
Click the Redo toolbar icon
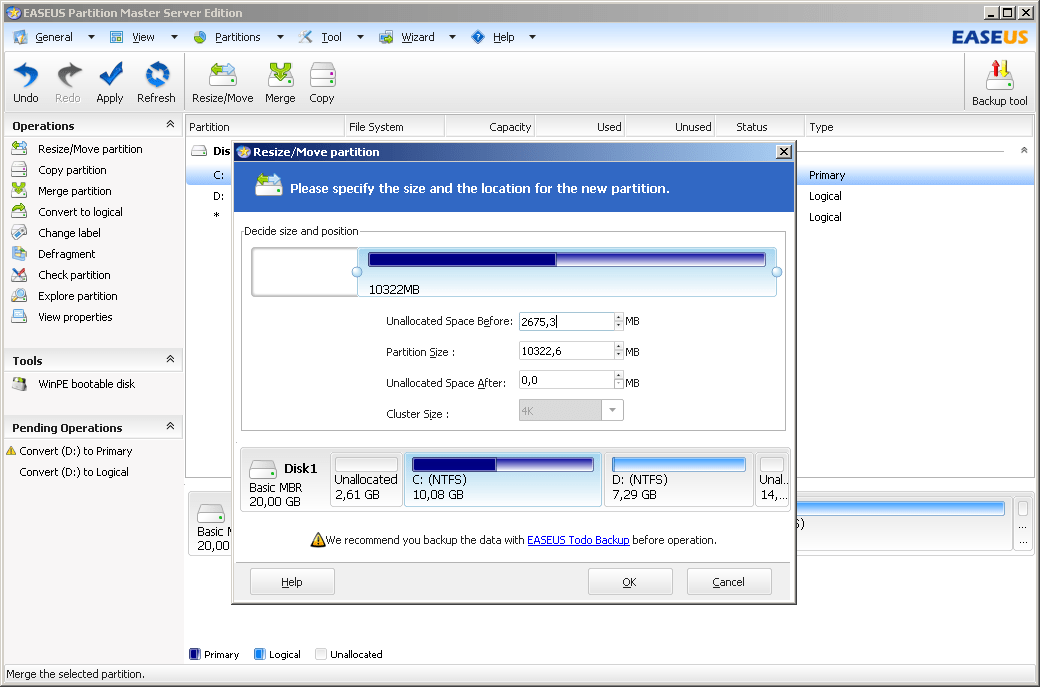67,82
